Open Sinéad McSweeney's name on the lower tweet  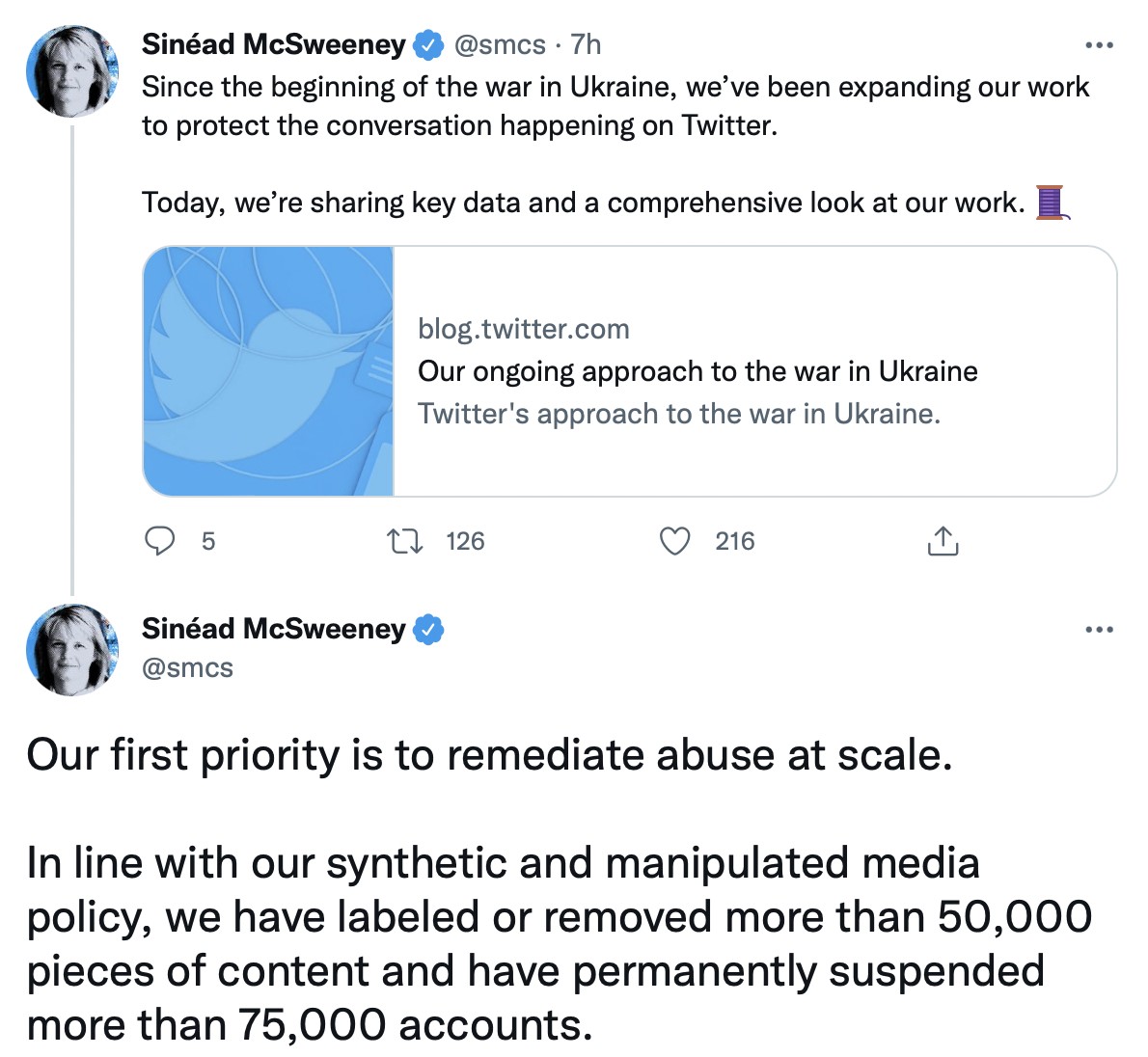(273, 629)
